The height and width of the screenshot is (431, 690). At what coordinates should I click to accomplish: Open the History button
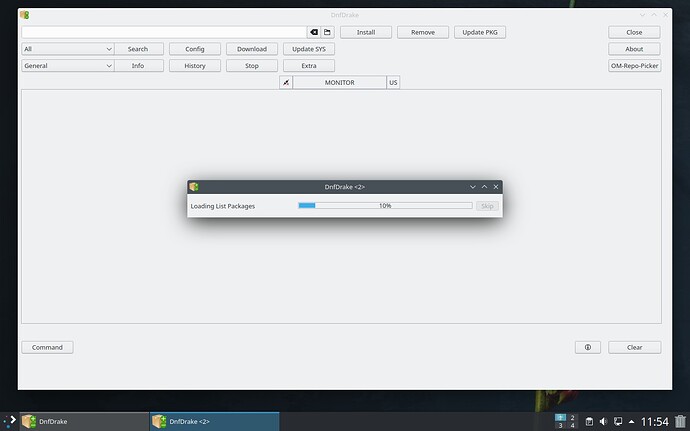(x=195, y=66)
